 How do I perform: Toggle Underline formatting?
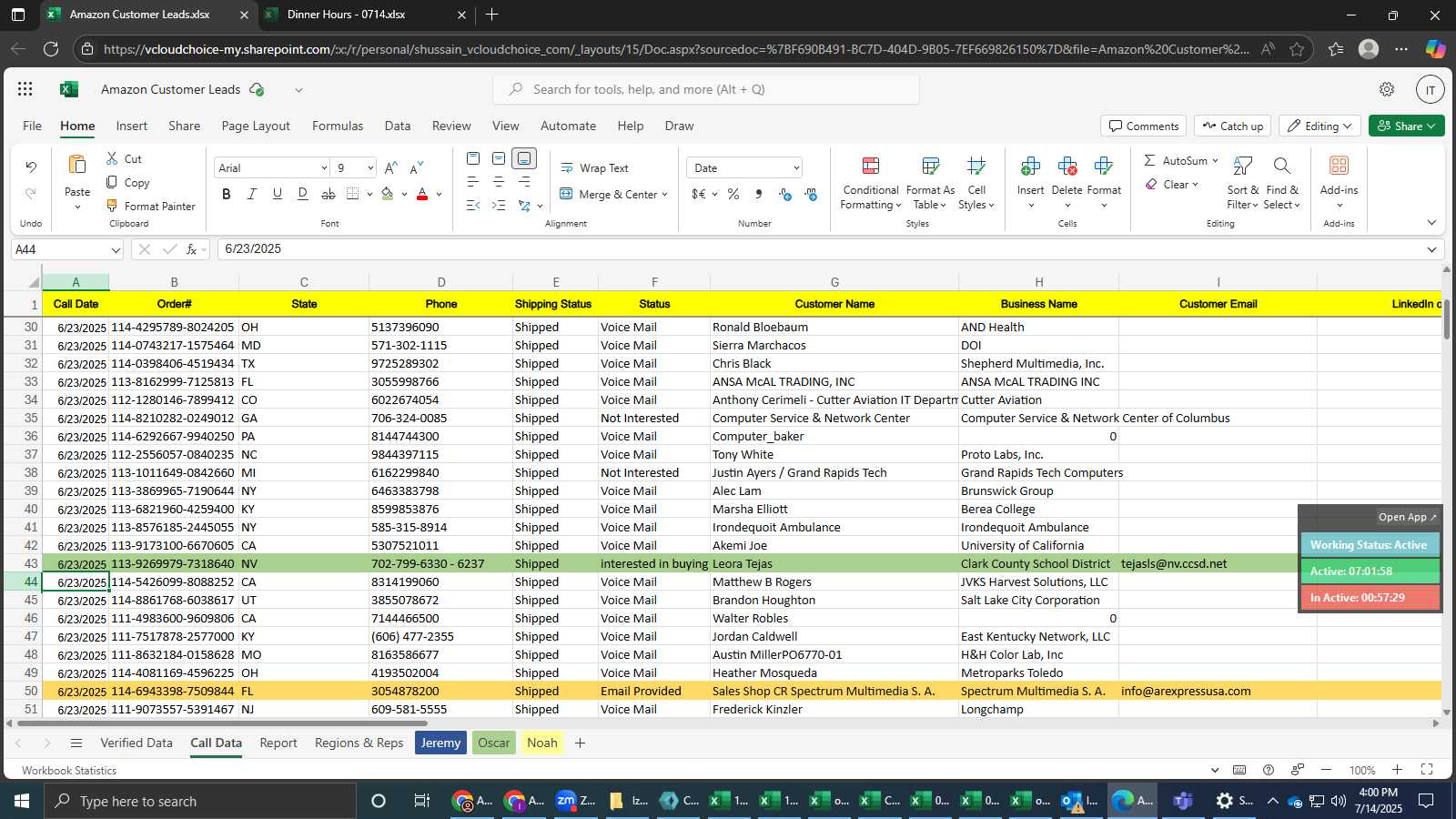[278, 194]
